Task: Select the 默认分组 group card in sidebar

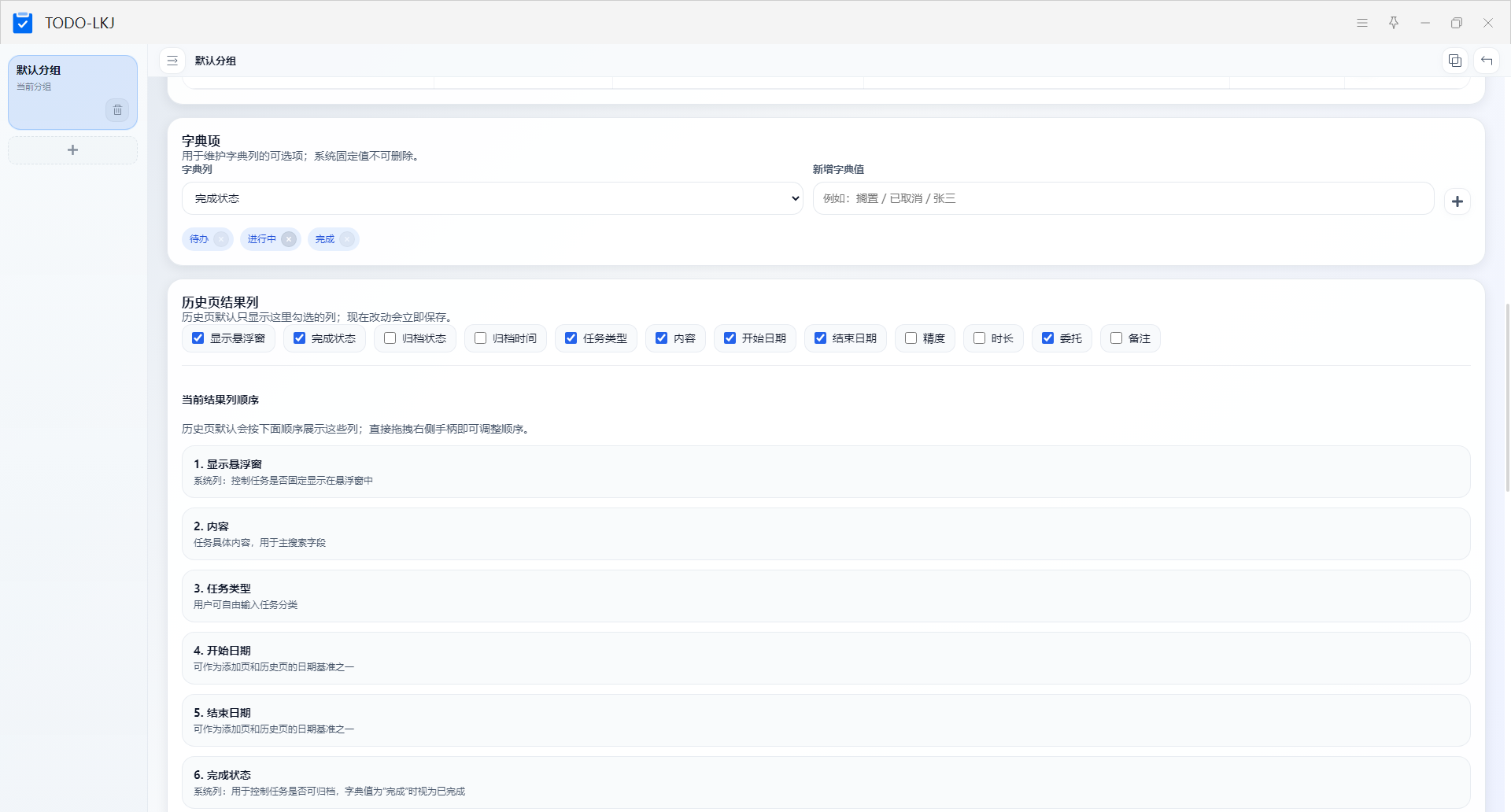Action: pos(72,92)
